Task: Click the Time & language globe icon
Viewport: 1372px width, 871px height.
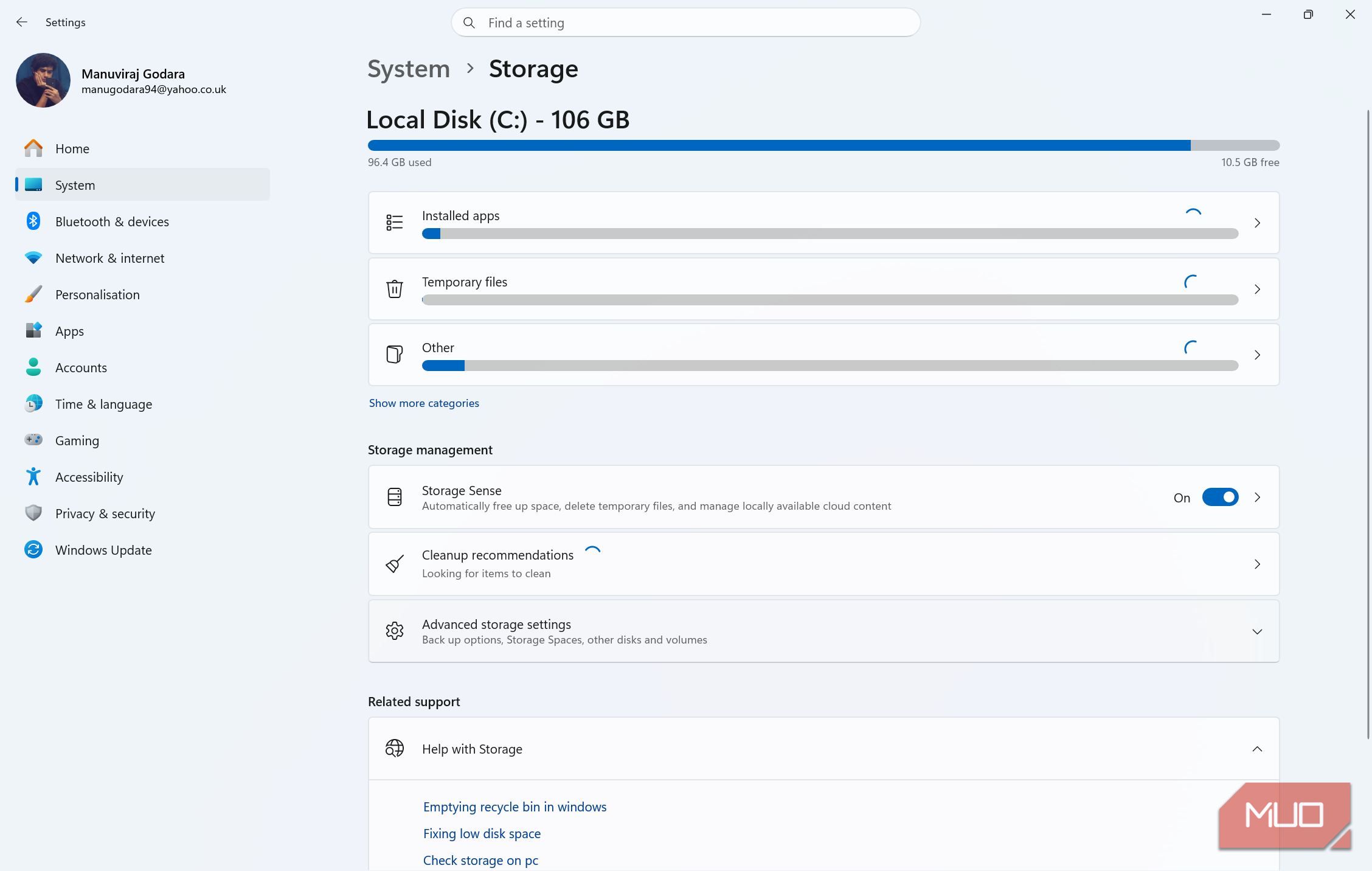Action: click(33, 403)
